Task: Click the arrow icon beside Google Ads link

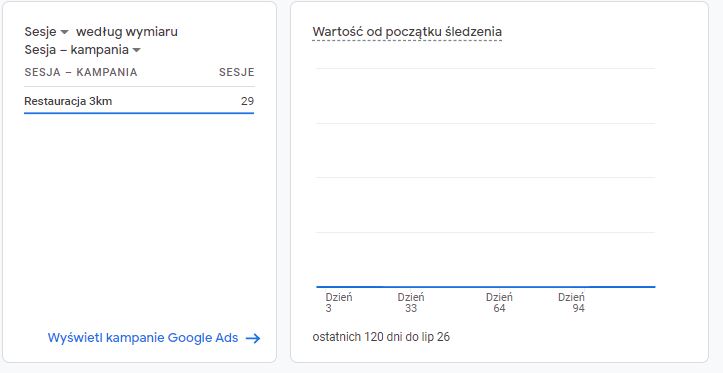Action: 253,338
